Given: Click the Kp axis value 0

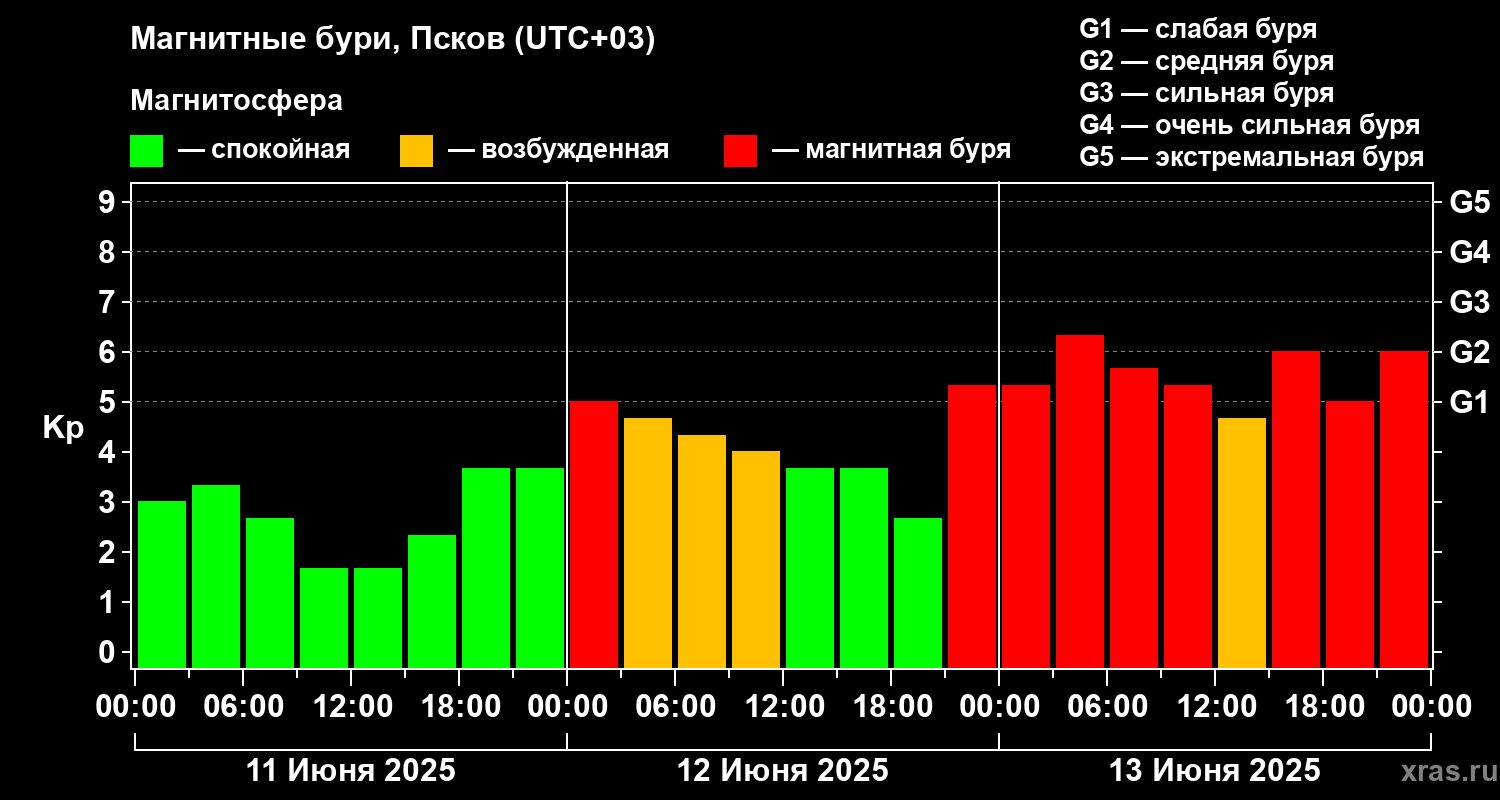Looking at the screenshot, I should tap(108, 652).
